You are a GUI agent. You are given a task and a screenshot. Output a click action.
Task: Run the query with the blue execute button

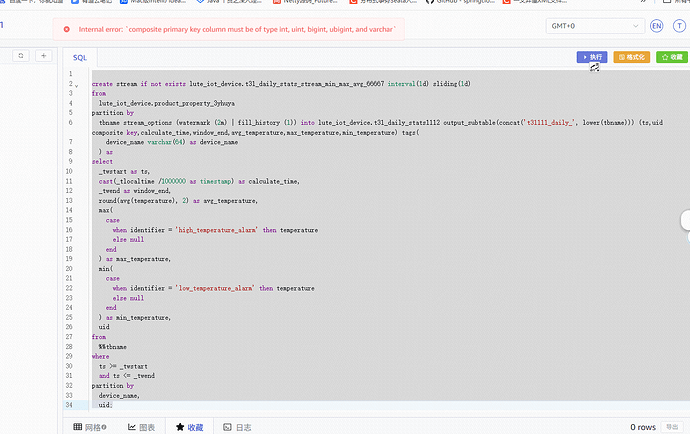click(592, 58)
